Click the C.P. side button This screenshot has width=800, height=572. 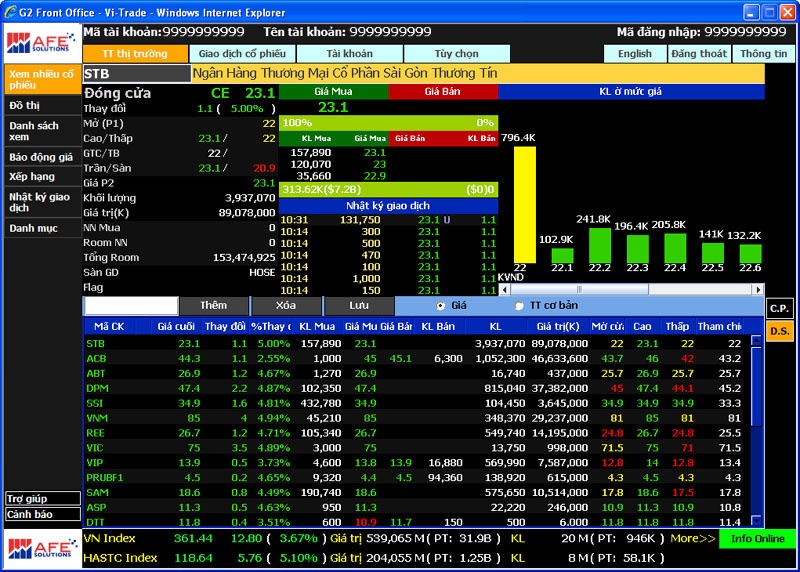coord(779,309)
